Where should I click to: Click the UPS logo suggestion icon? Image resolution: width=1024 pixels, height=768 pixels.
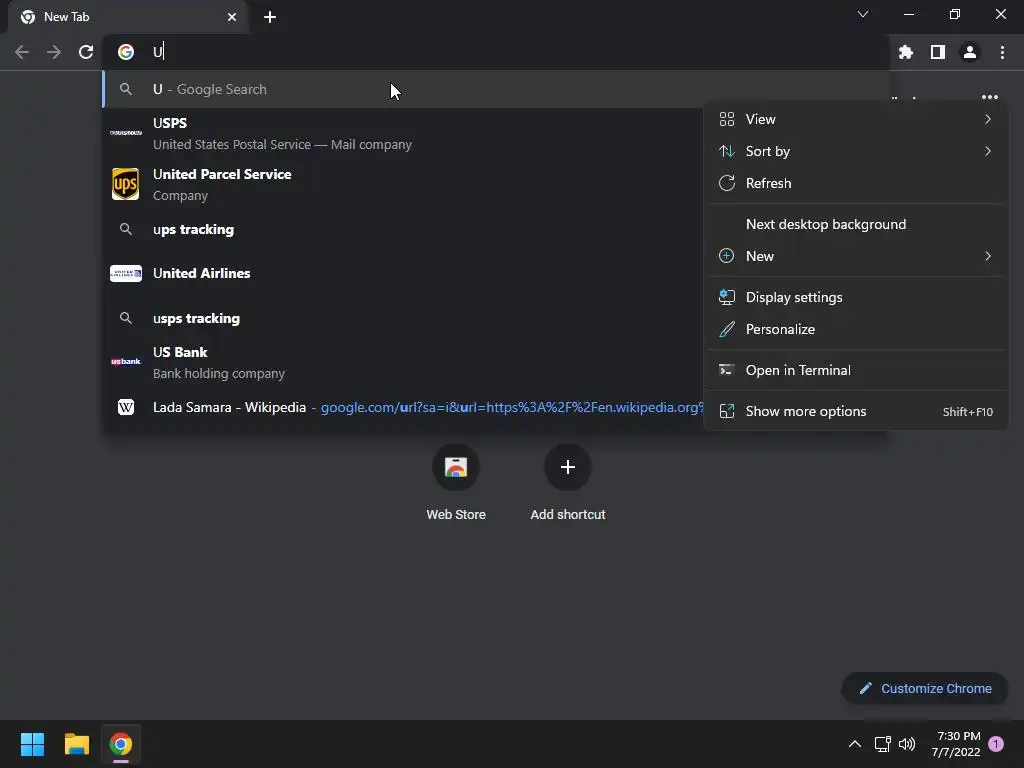pos(125,184)
